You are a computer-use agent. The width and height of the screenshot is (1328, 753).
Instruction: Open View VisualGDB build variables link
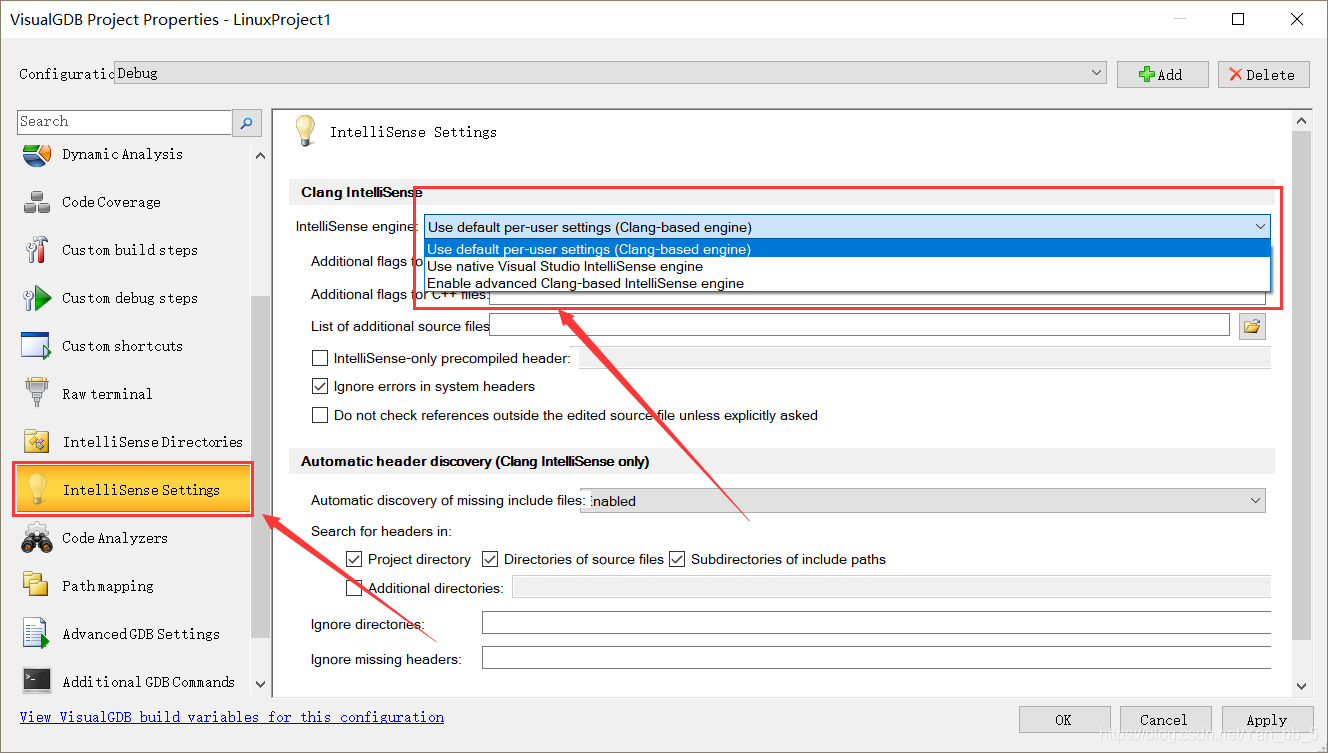232,717
